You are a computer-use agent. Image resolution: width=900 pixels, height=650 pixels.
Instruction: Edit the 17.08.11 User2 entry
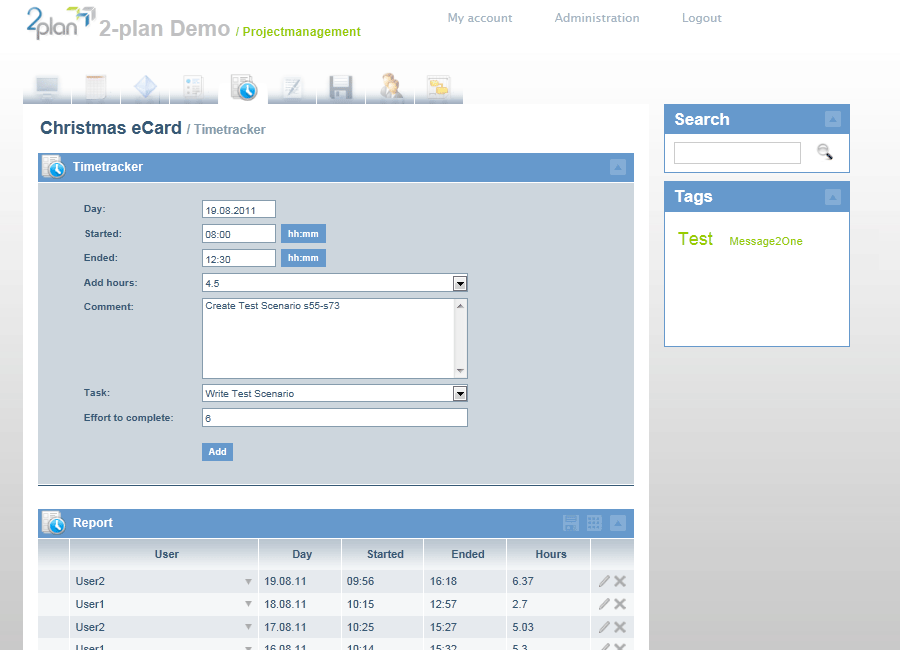604,627
